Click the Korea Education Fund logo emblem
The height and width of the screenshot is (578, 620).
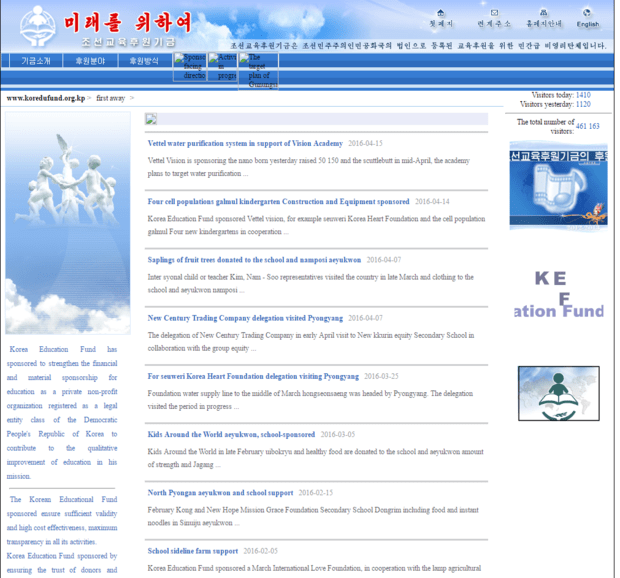[36, 25]
